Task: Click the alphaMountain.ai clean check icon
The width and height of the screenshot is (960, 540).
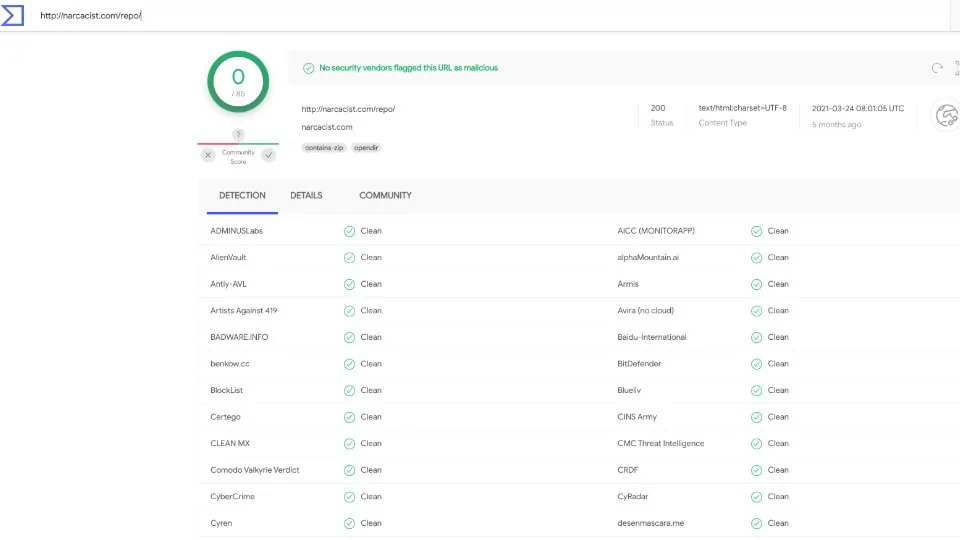Action: (756, 258)
